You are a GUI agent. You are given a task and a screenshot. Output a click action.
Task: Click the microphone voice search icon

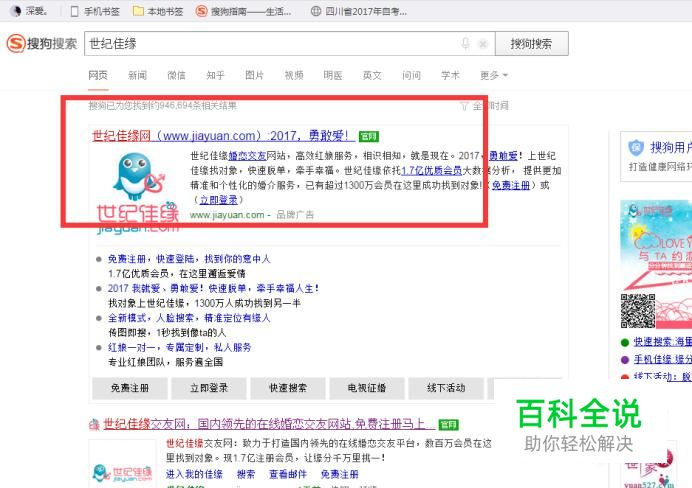point(465,43)
